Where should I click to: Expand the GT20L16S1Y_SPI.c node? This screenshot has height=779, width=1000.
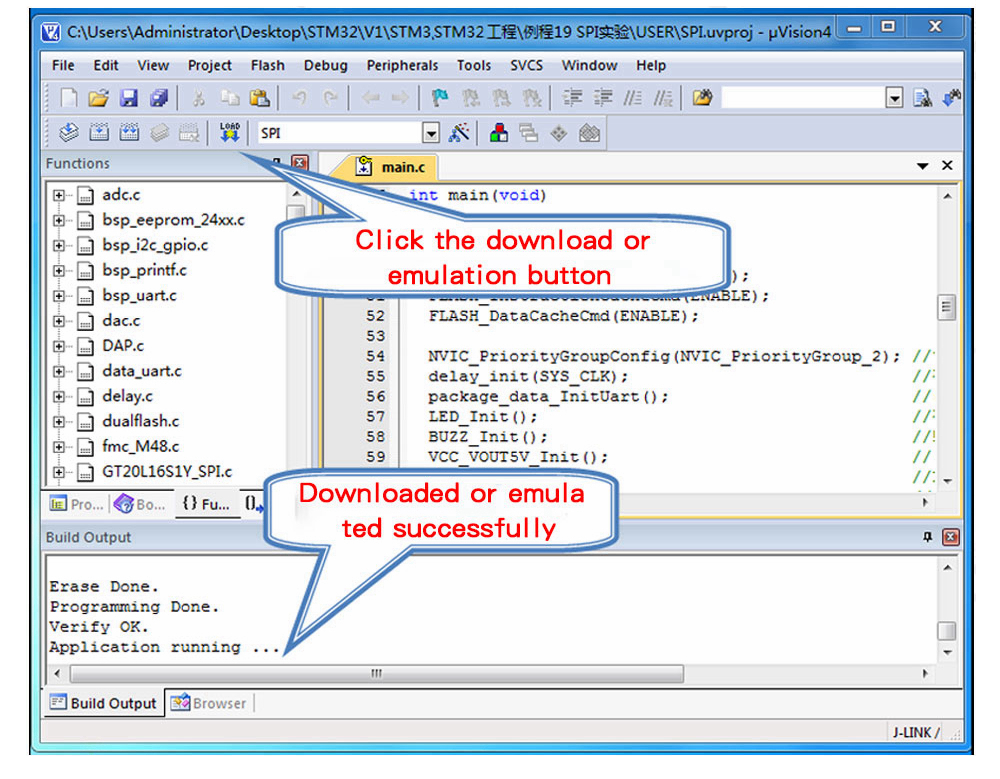pos(59,472)
